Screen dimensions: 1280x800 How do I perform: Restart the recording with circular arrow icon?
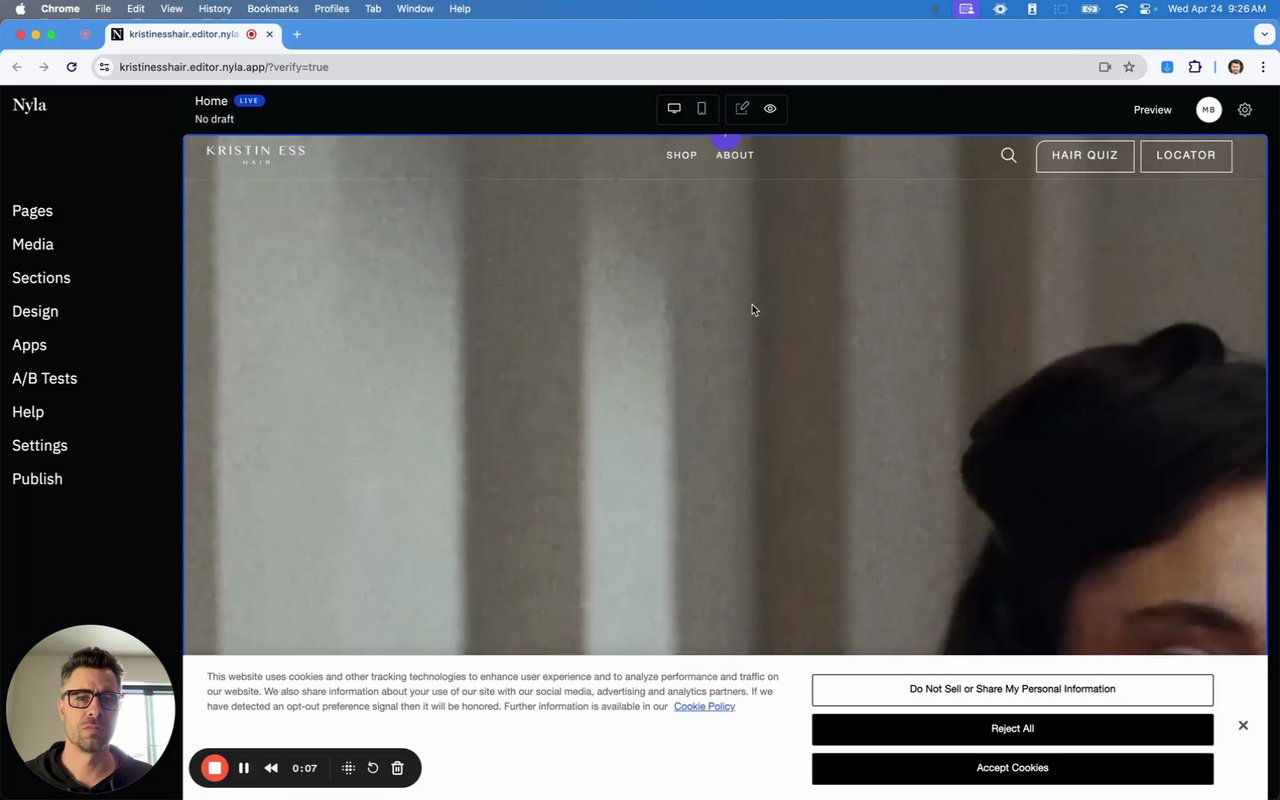pyautogui.click(x=373, y=768)
